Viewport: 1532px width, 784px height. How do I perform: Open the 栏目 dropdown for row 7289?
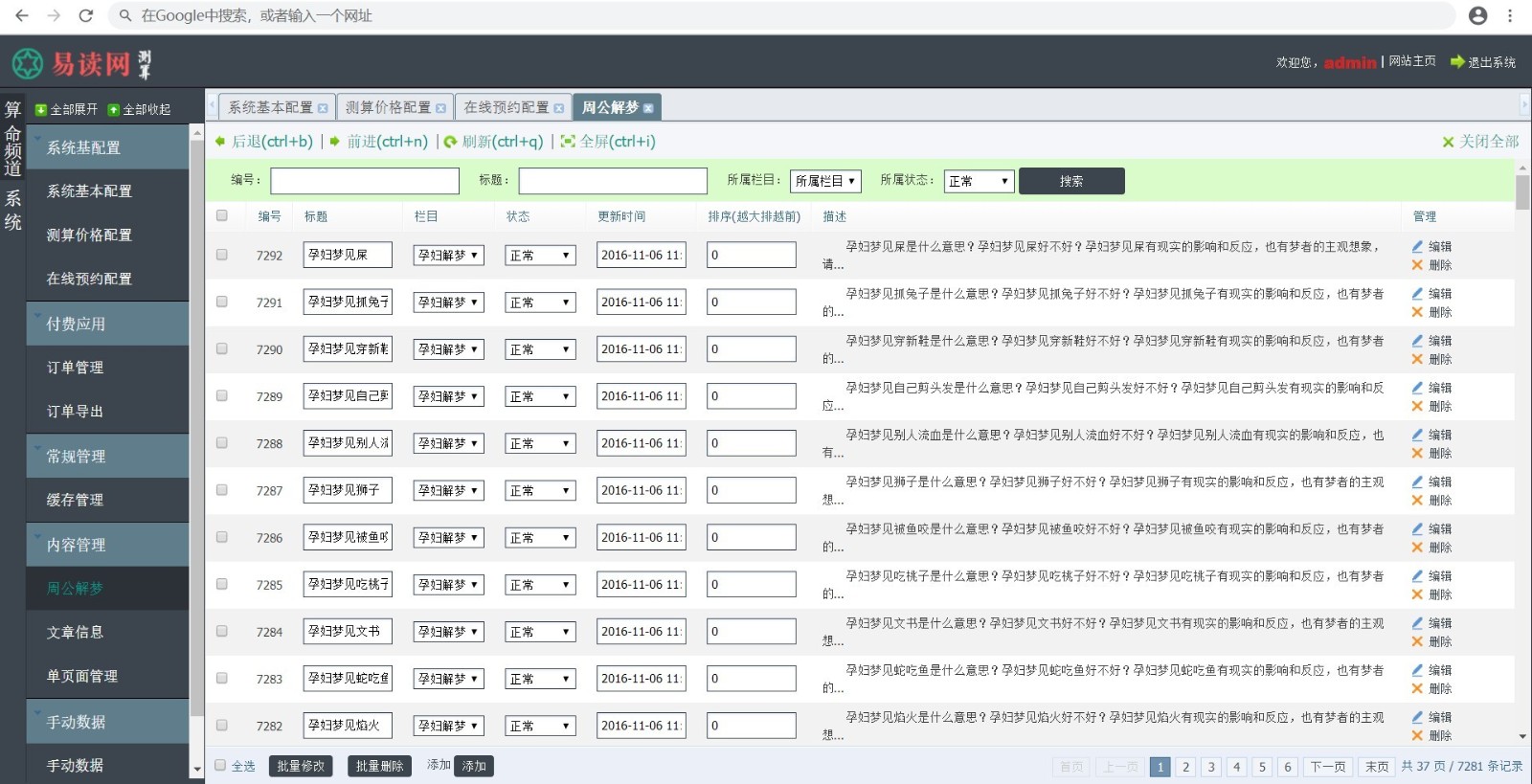(448, 396)
